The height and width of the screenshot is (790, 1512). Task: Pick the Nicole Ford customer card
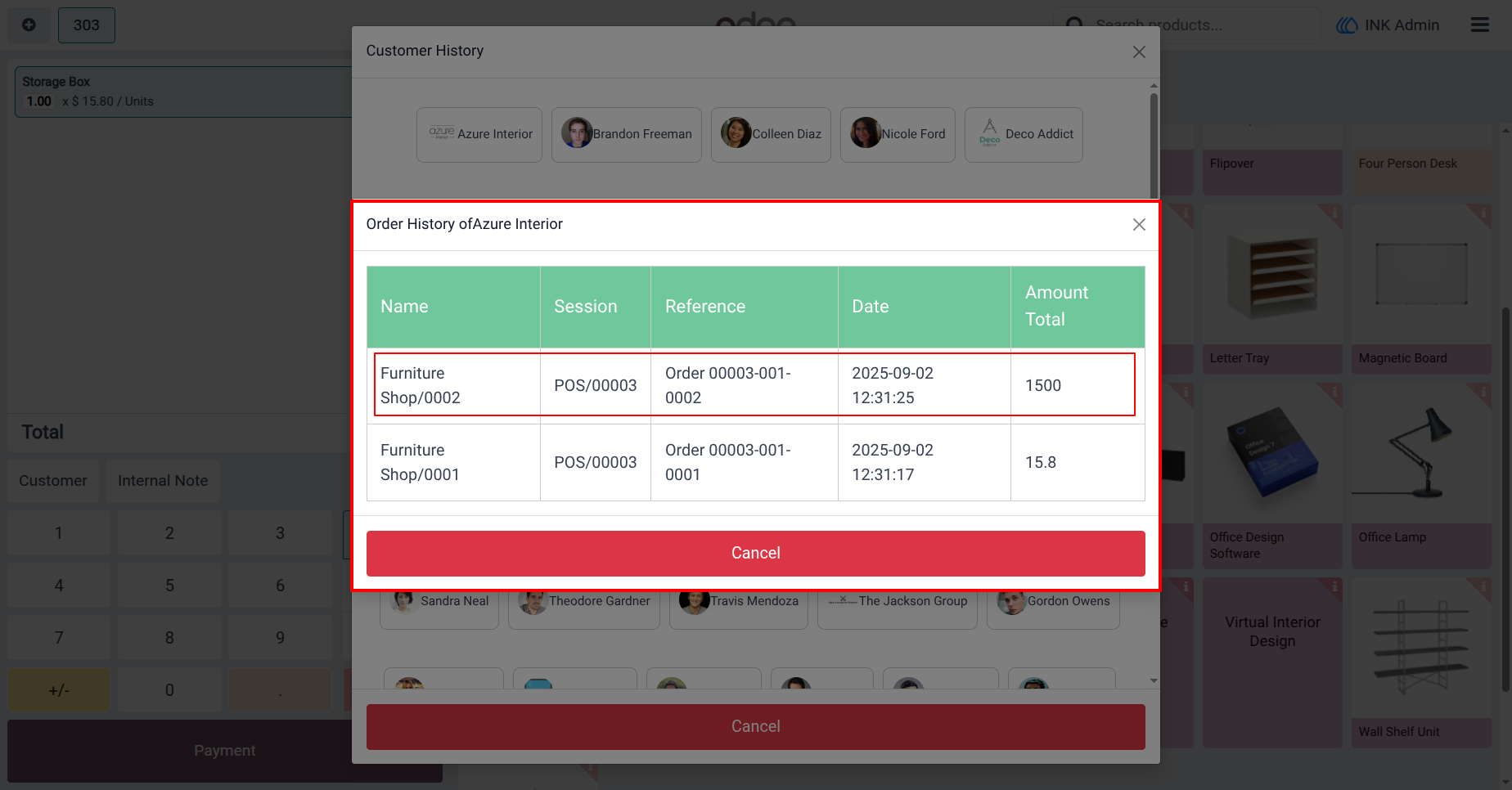pos(898,135)
